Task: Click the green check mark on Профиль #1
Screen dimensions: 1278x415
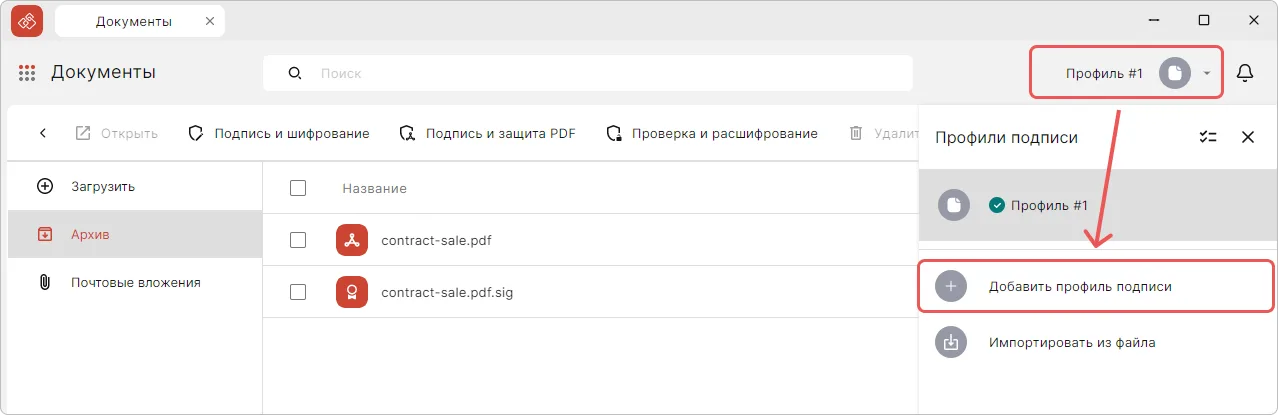Action: 996,205
